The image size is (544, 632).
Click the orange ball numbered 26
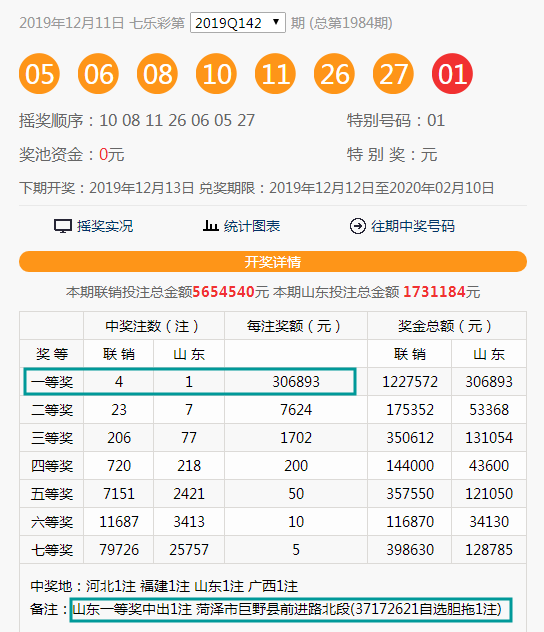point(334,74)
